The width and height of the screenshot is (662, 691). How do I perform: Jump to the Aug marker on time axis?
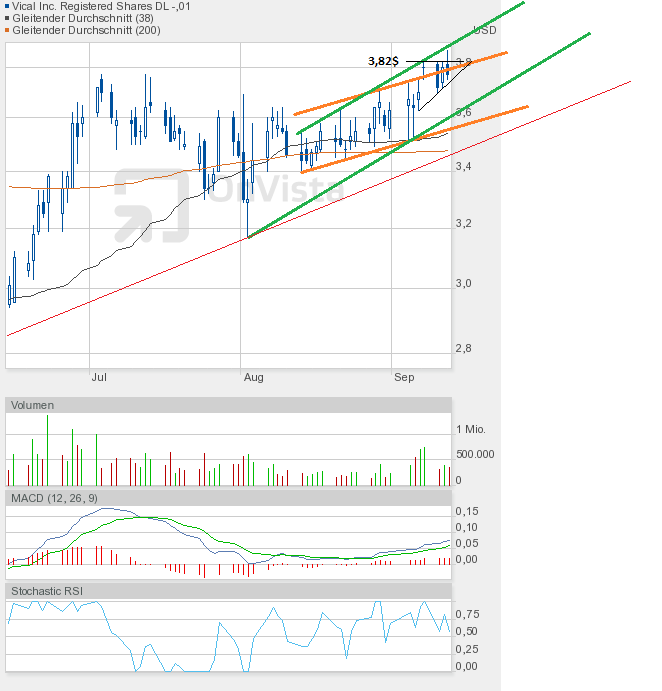[253, 378]
